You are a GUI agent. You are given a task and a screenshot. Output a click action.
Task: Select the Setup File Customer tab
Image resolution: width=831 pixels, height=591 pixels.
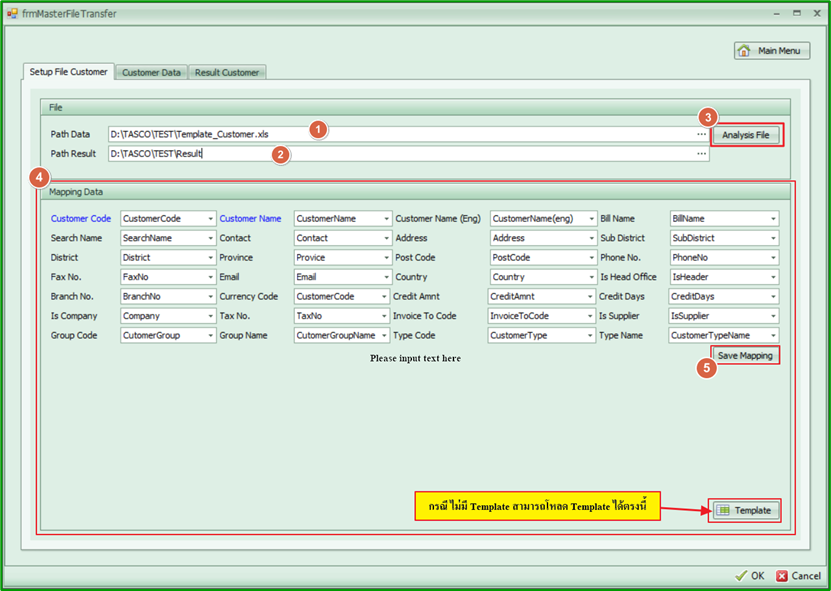[x=68, y=72]
